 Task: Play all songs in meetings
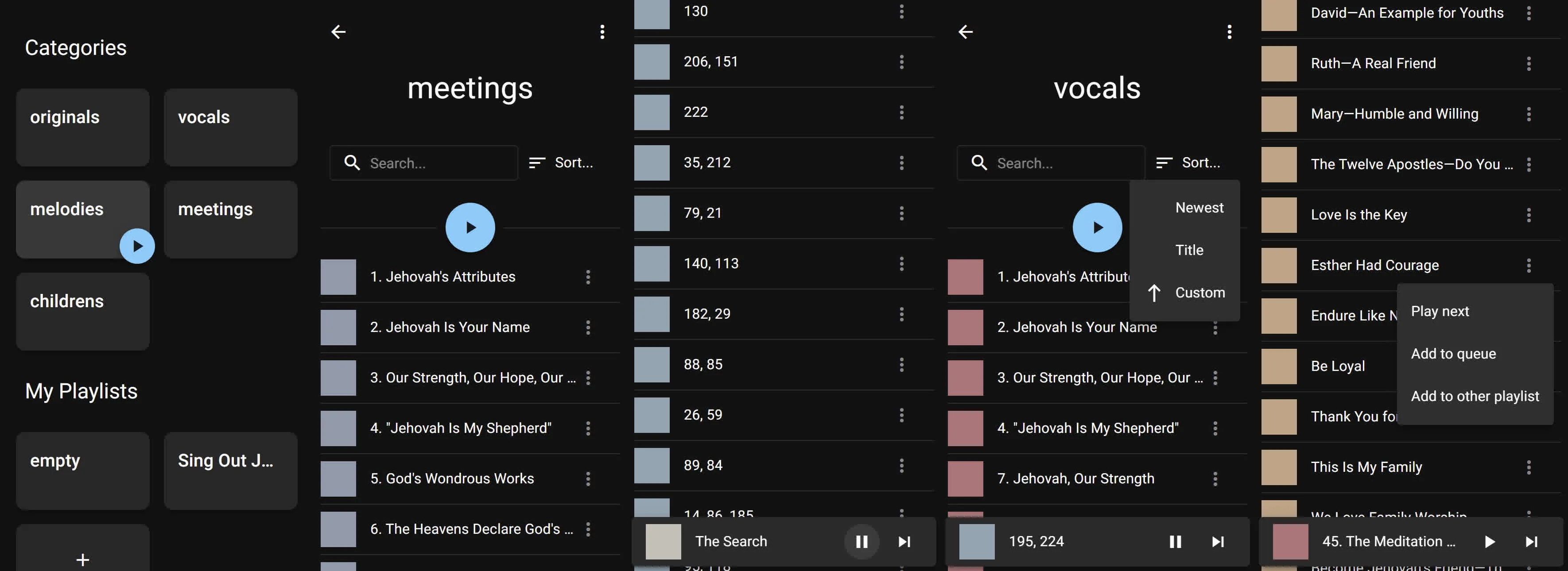coord(470,228)
